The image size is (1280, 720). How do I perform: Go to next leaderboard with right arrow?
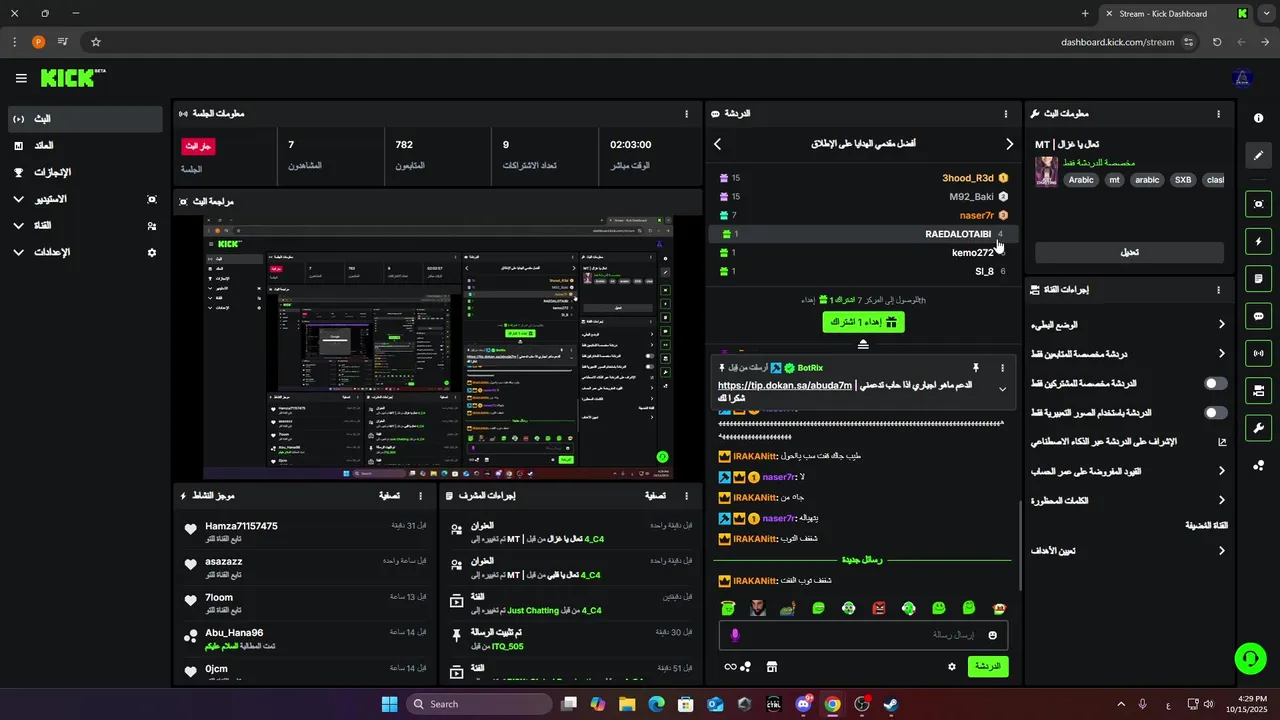1009,144
